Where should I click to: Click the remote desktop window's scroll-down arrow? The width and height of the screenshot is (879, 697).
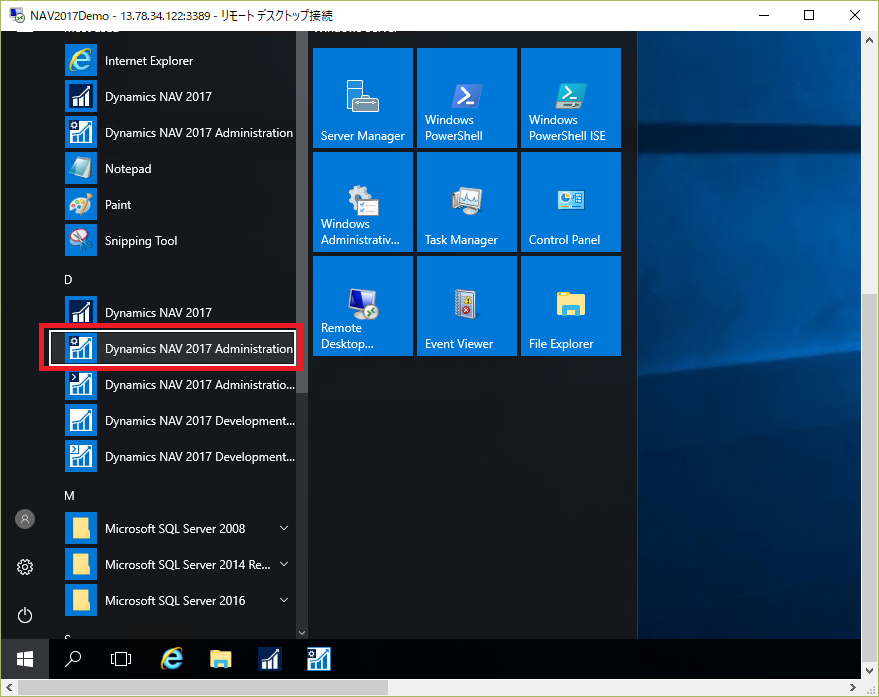tap(869, 671)
